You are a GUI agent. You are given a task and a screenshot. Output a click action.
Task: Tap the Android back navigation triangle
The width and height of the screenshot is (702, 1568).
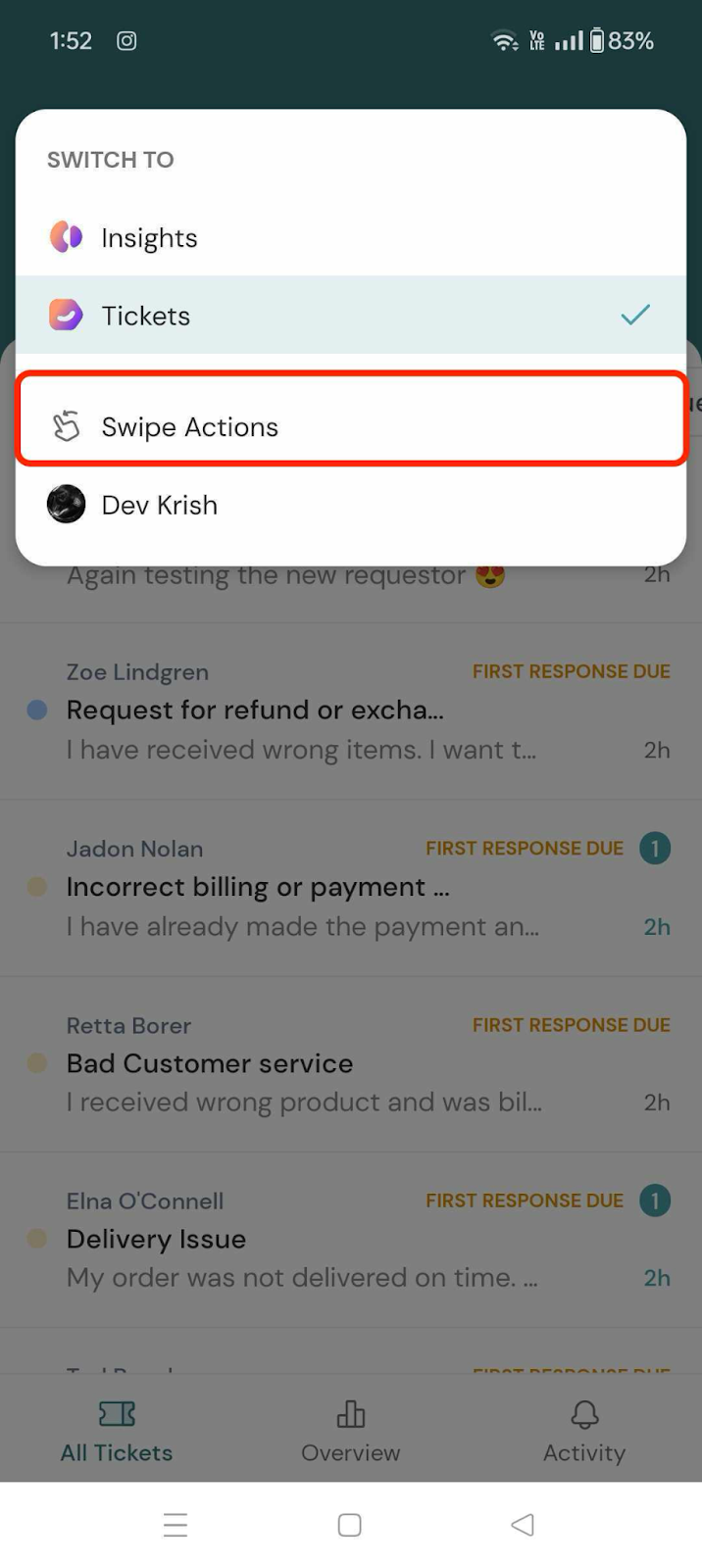tap(523, 1525)
